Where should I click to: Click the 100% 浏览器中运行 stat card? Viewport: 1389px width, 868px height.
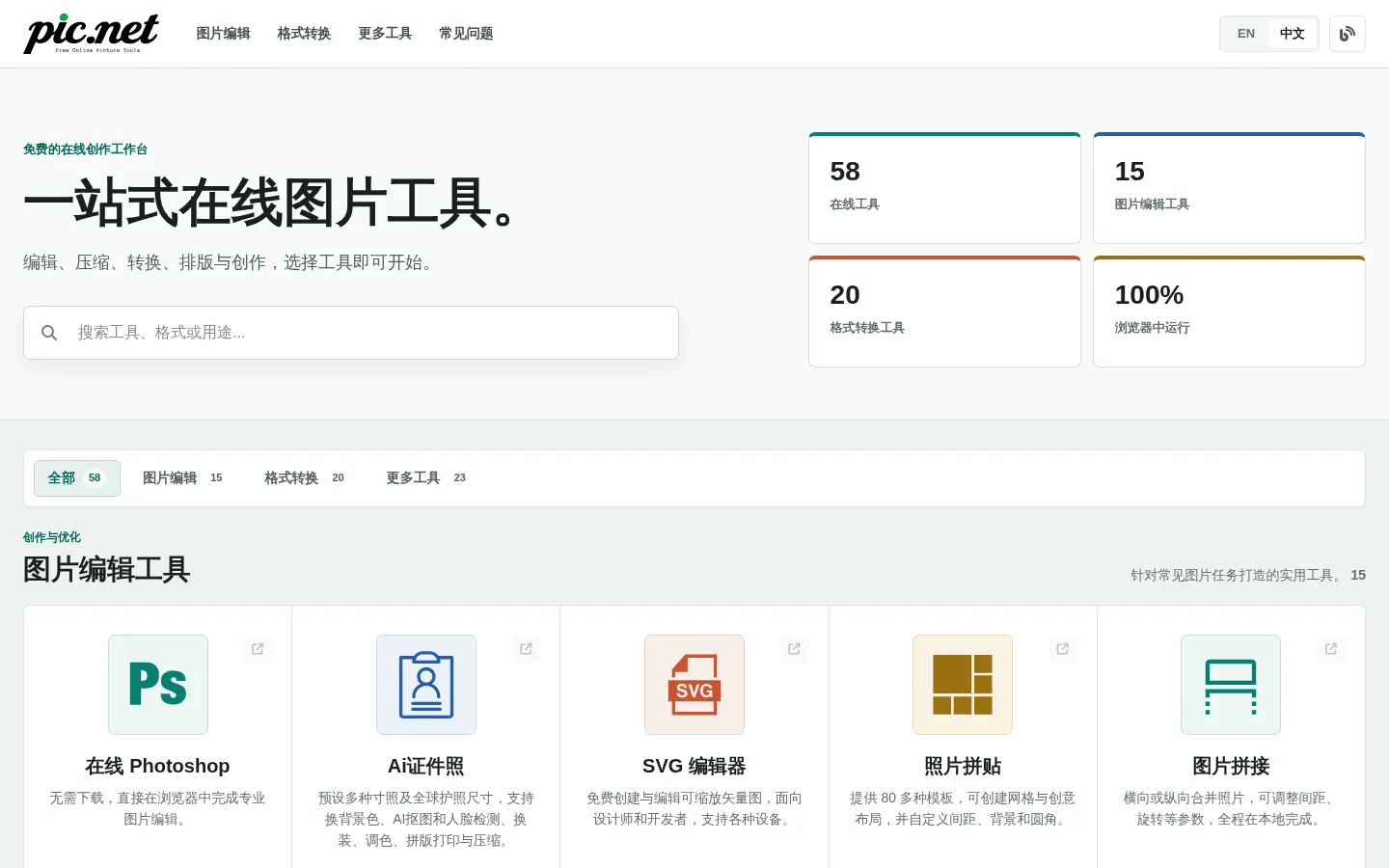click(x=1229, y=312)
